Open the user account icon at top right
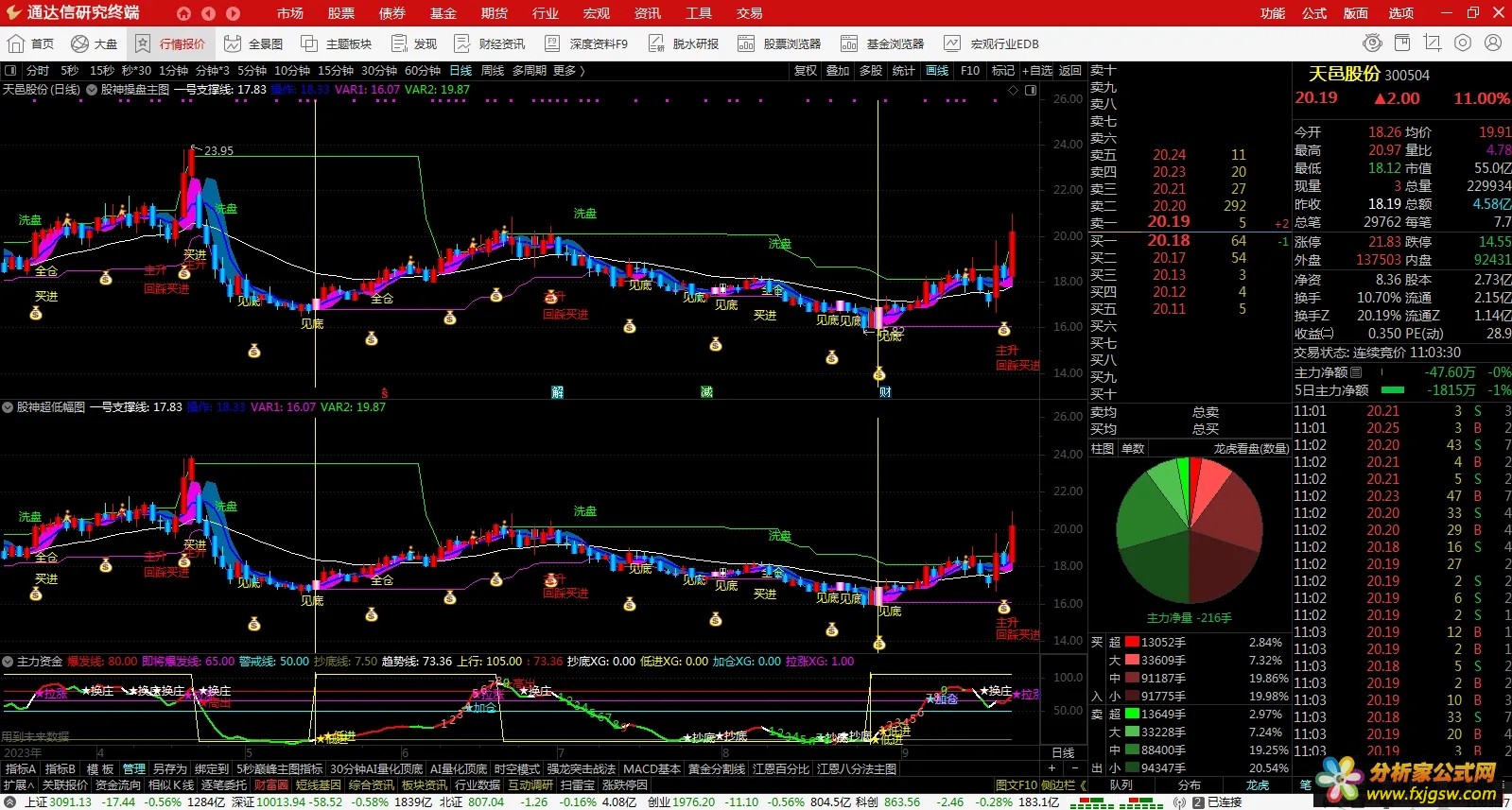 [x=1493, y=43]
